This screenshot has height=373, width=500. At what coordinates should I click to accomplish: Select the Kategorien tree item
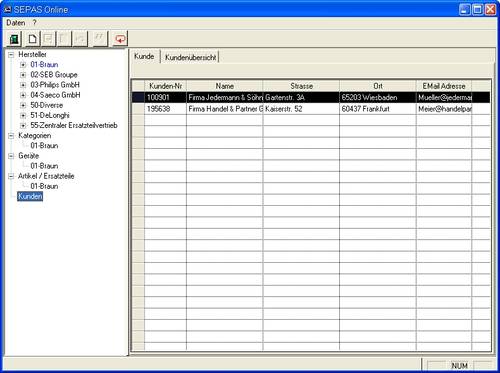pyautogui.click(x=35, y=136)
